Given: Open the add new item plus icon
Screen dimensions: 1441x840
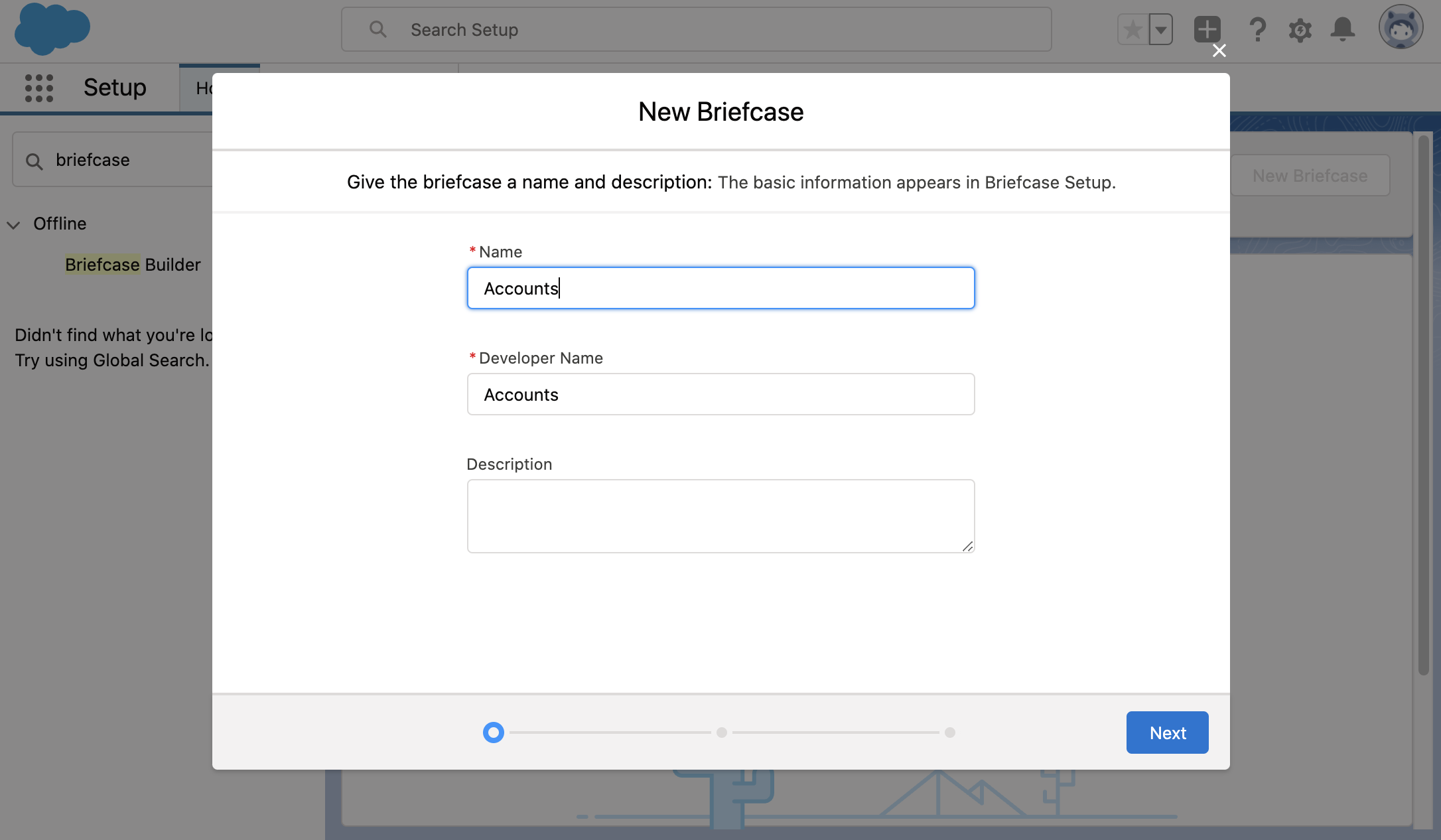Looking at the screenshot, I should tap(1208, 27).
